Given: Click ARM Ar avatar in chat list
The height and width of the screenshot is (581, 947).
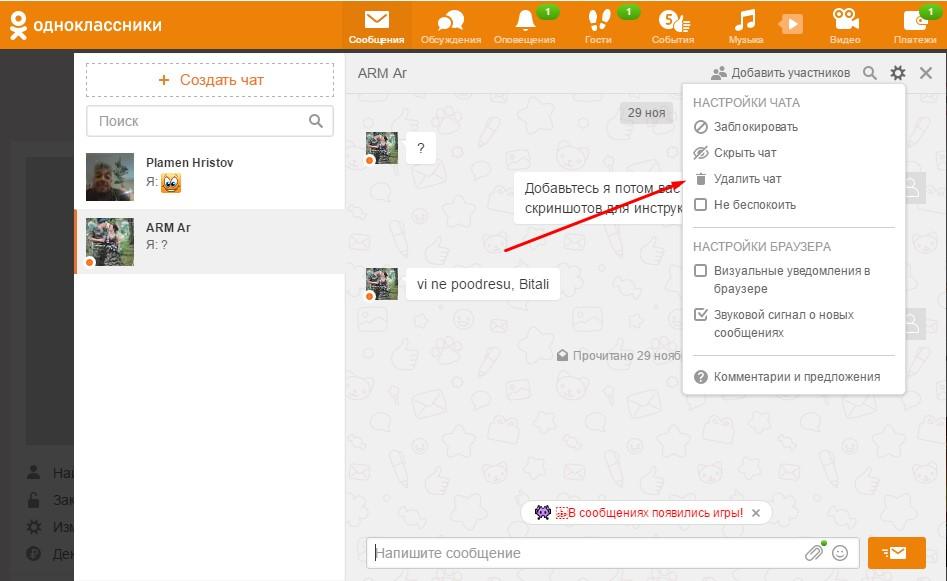Looking at the screenshot, I should tap(110, 242).
